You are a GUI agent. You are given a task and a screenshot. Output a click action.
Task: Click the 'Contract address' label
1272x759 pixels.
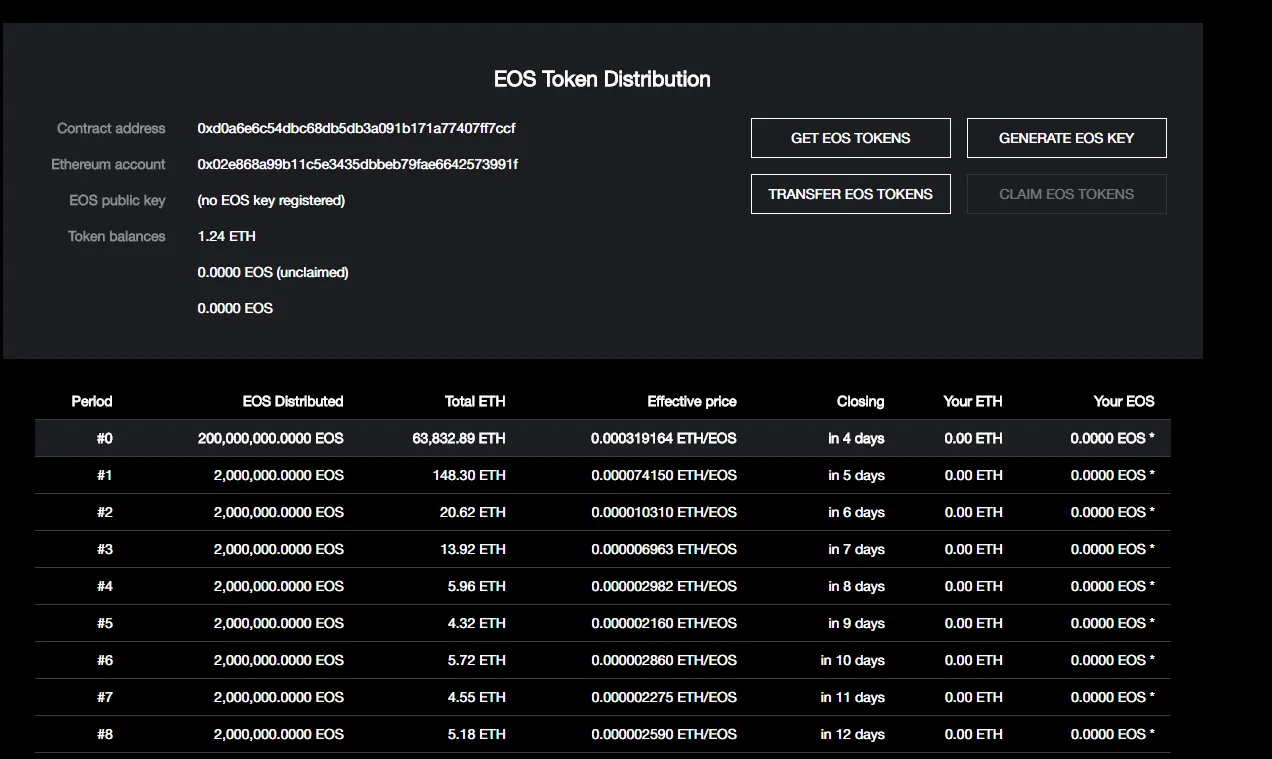point(111,128)
